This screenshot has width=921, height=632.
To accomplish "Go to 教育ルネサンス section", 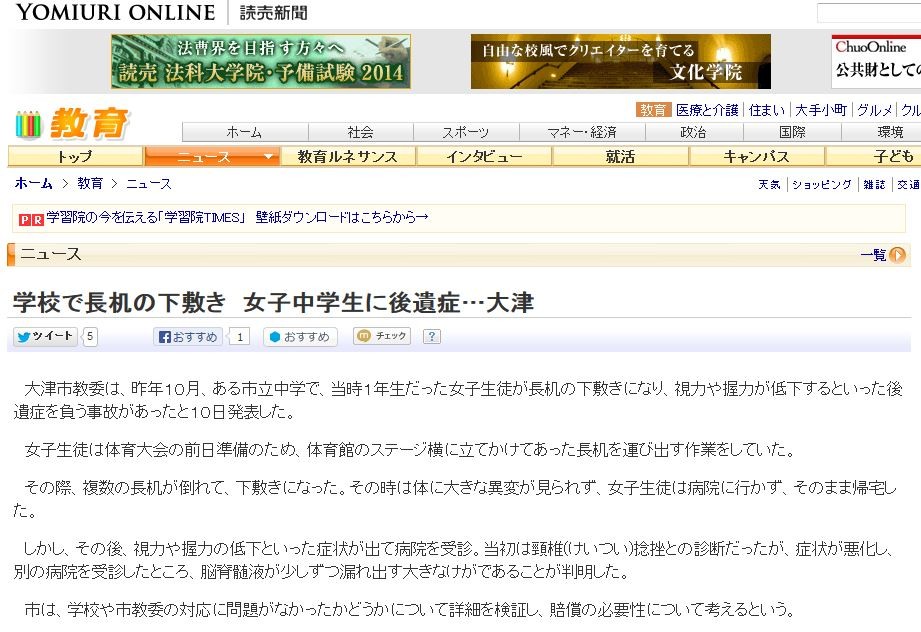I will (348, 156).
